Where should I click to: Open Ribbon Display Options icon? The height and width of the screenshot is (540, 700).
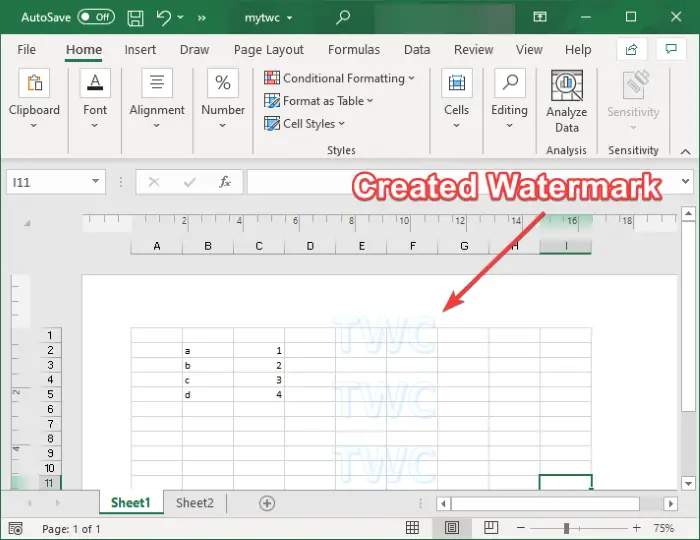pos(540,17)
